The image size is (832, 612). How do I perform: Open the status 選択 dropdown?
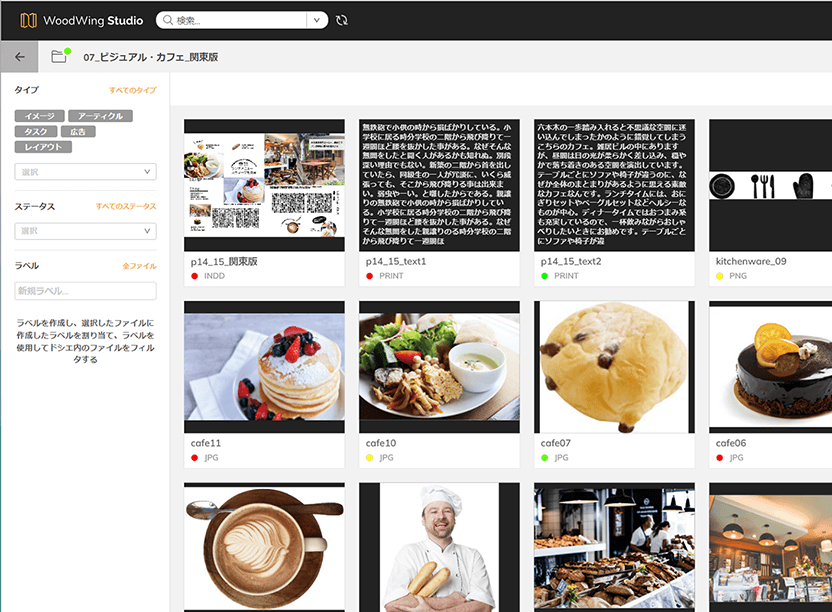coord(85,231)
